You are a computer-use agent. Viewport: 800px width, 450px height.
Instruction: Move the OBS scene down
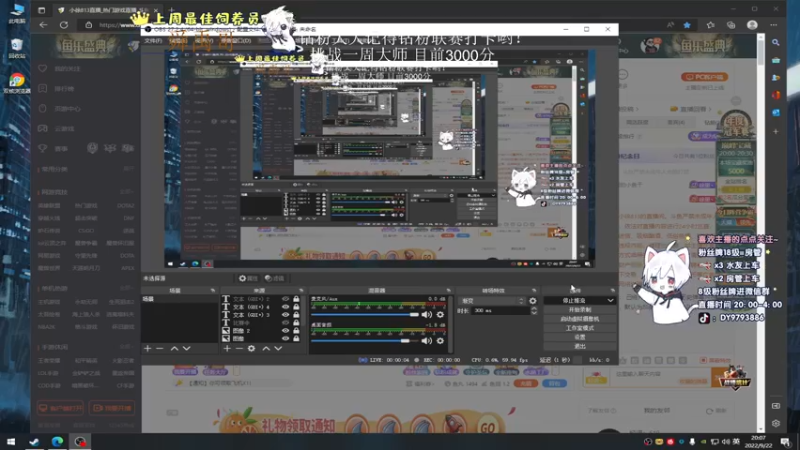[186, 348]
